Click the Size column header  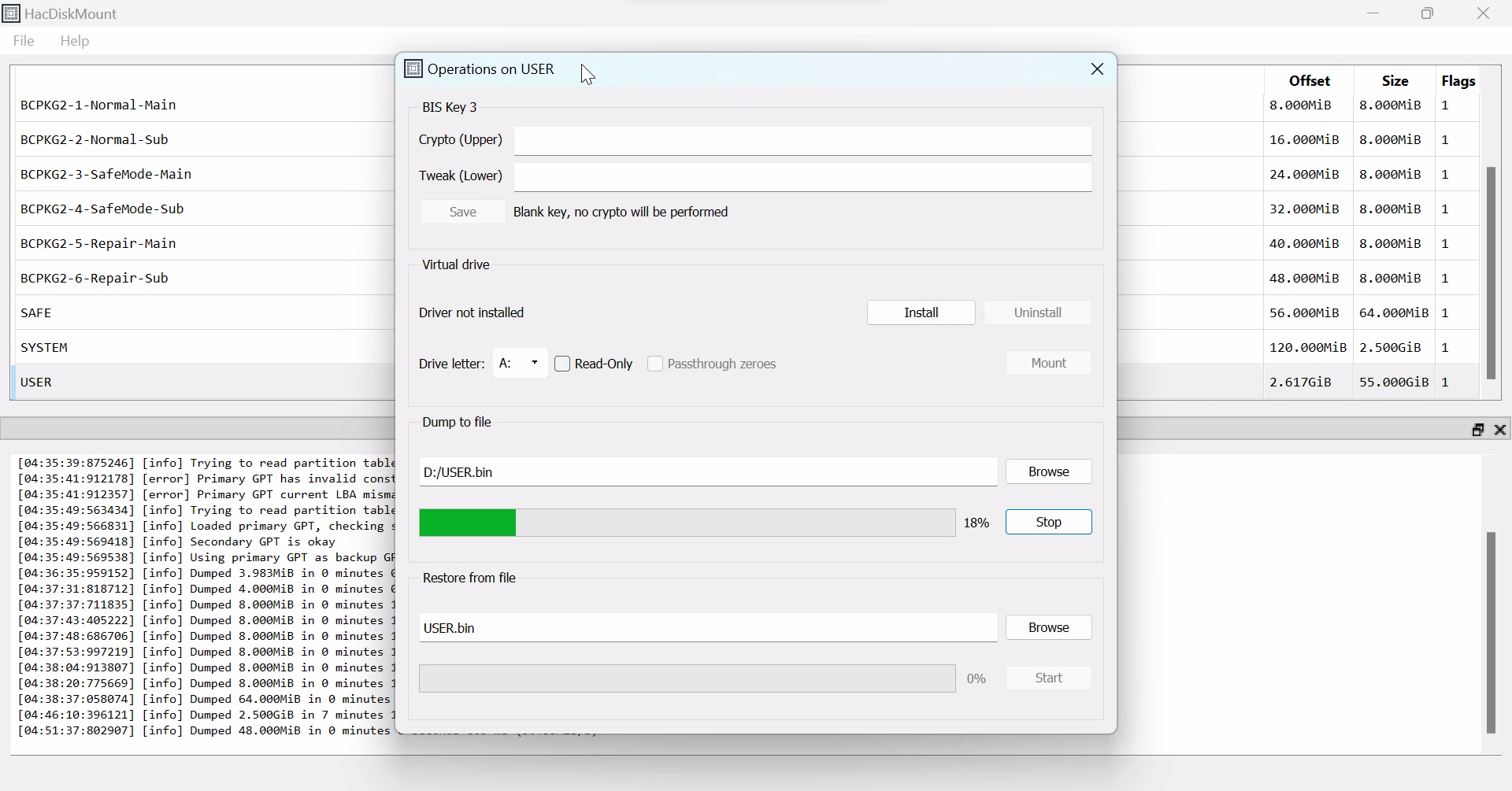[1395, 80]
